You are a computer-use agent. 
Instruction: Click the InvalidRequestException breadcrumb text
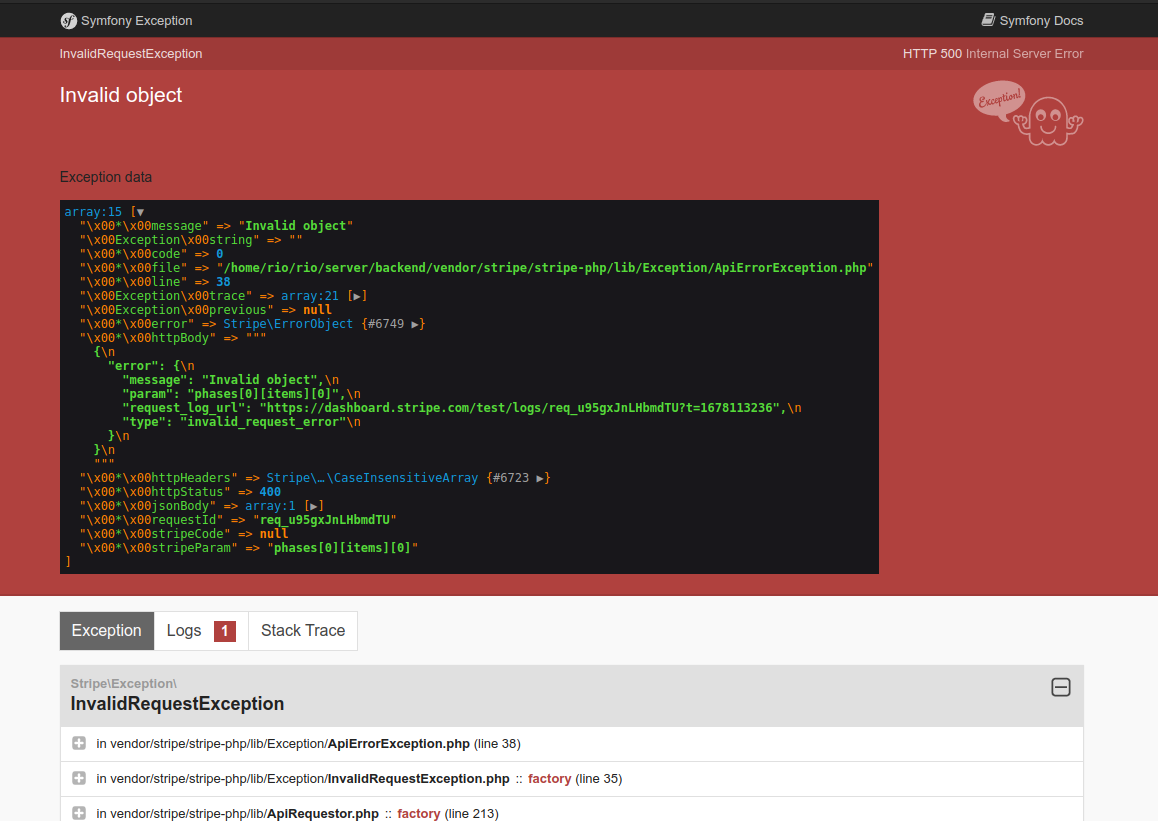point(131,54)
